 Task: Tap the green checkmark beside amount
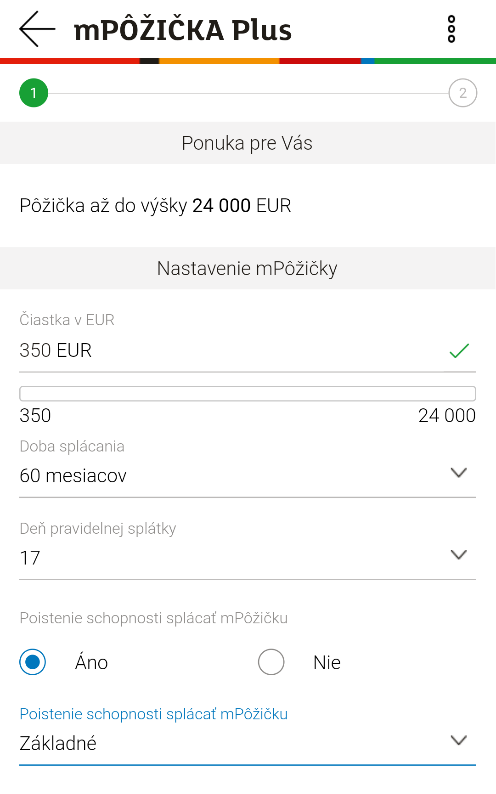pyautogui.click(x=459, y=350)
